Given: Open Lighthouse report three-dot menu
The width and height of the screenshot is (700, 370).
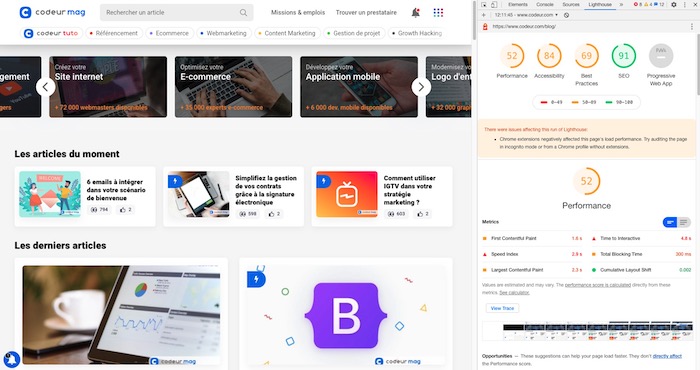Looking at the screenshot, I should pyautogui.click(x=692, y=27).
